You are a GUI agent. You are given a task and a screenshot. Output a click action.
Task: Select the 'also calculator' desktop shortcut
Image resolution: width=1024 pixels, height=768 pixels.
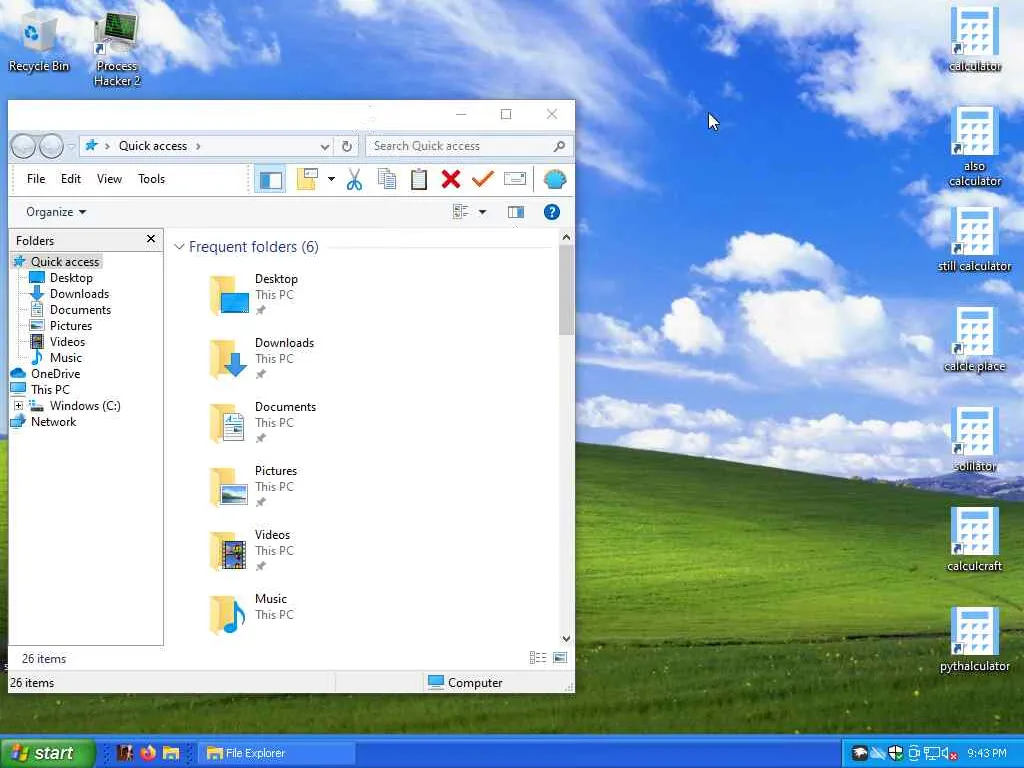[x=974, y=147]
